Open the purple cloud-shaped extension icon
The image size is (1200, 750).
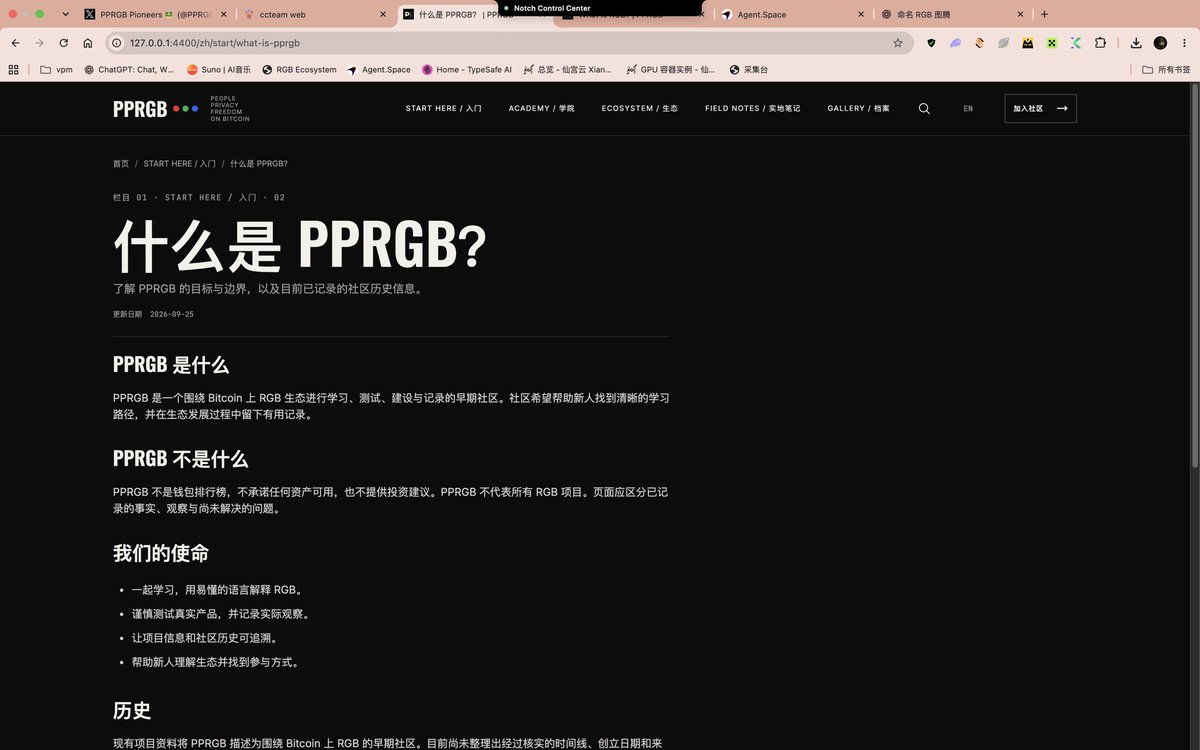(955, 43)
